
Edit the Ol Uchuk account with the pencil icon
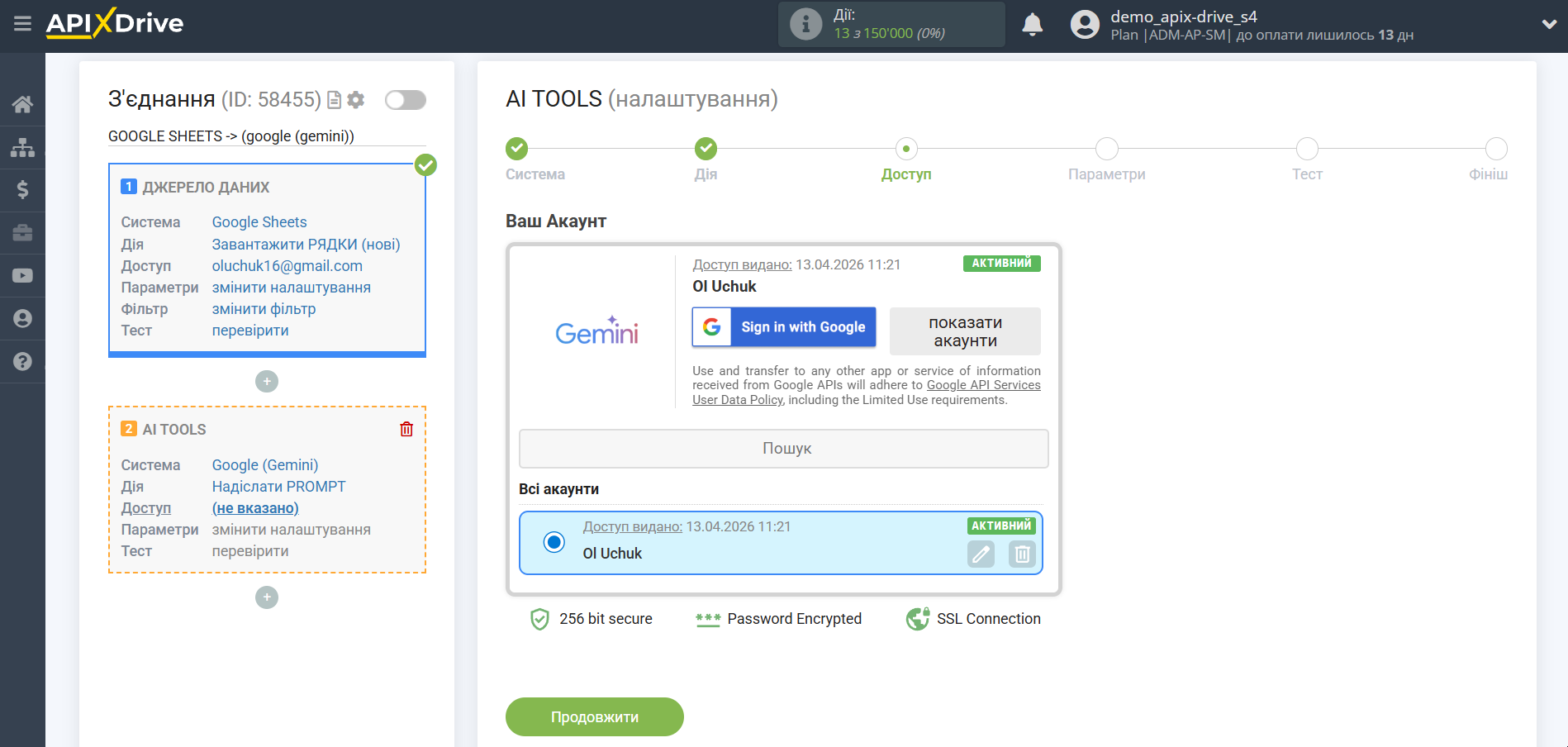[981, 554]
